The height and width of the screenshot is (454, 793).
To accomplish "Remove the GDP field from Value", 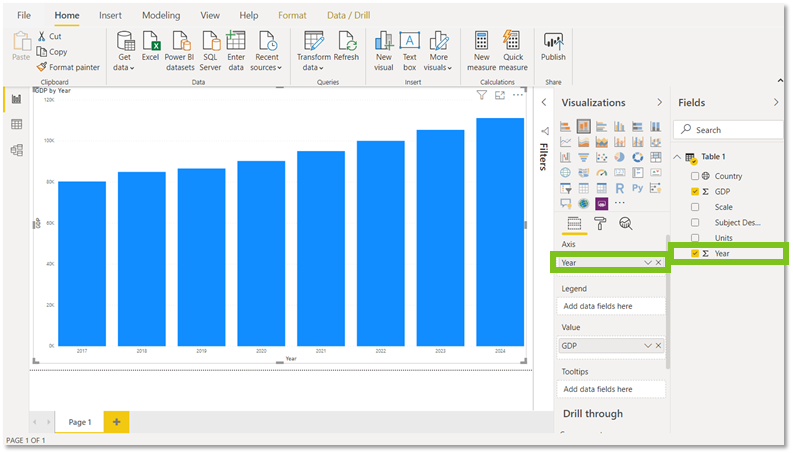I will click(658, 346).
